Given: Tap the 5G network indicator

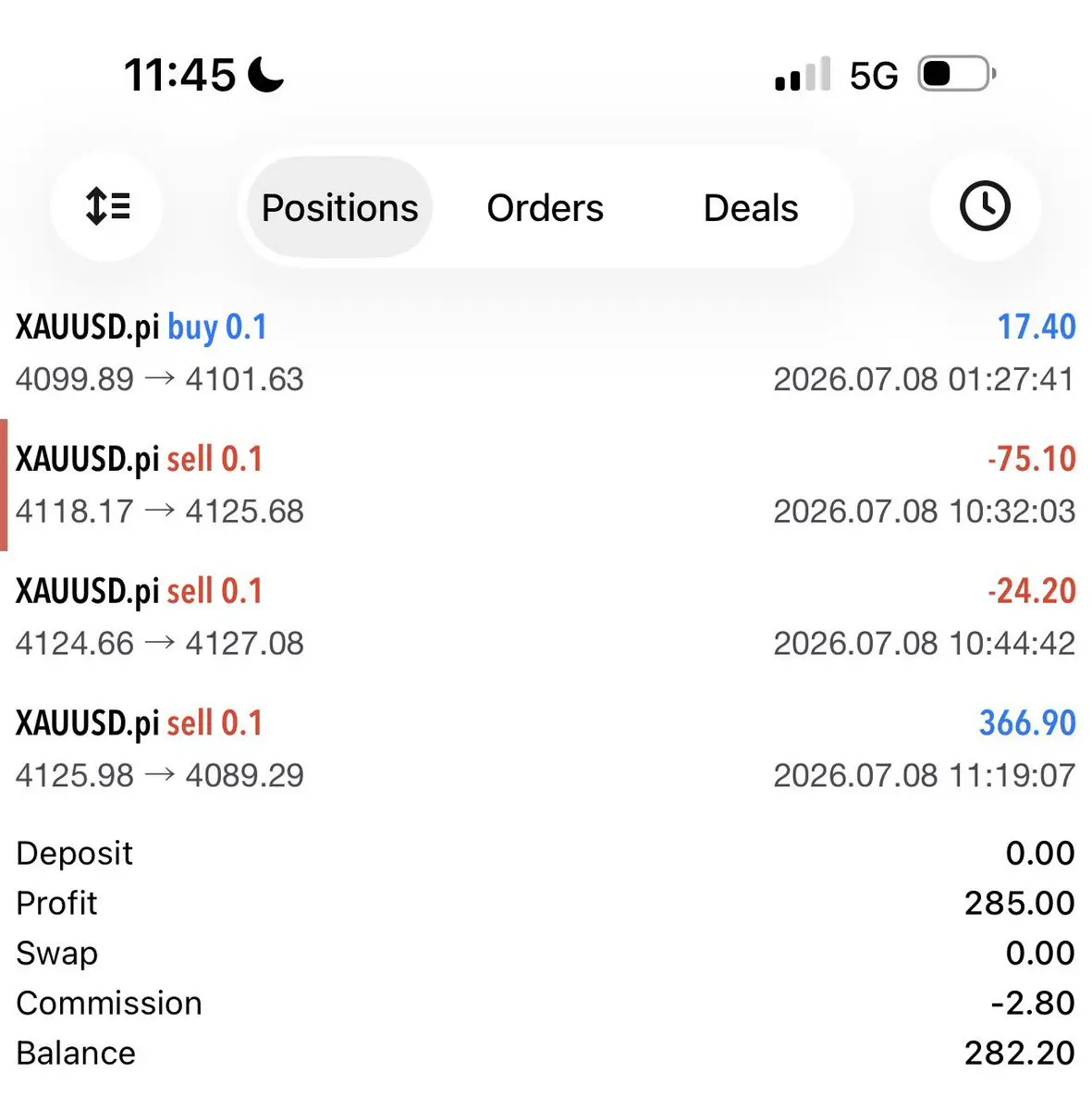Looking at the screenshot, I should click(874, 76).
